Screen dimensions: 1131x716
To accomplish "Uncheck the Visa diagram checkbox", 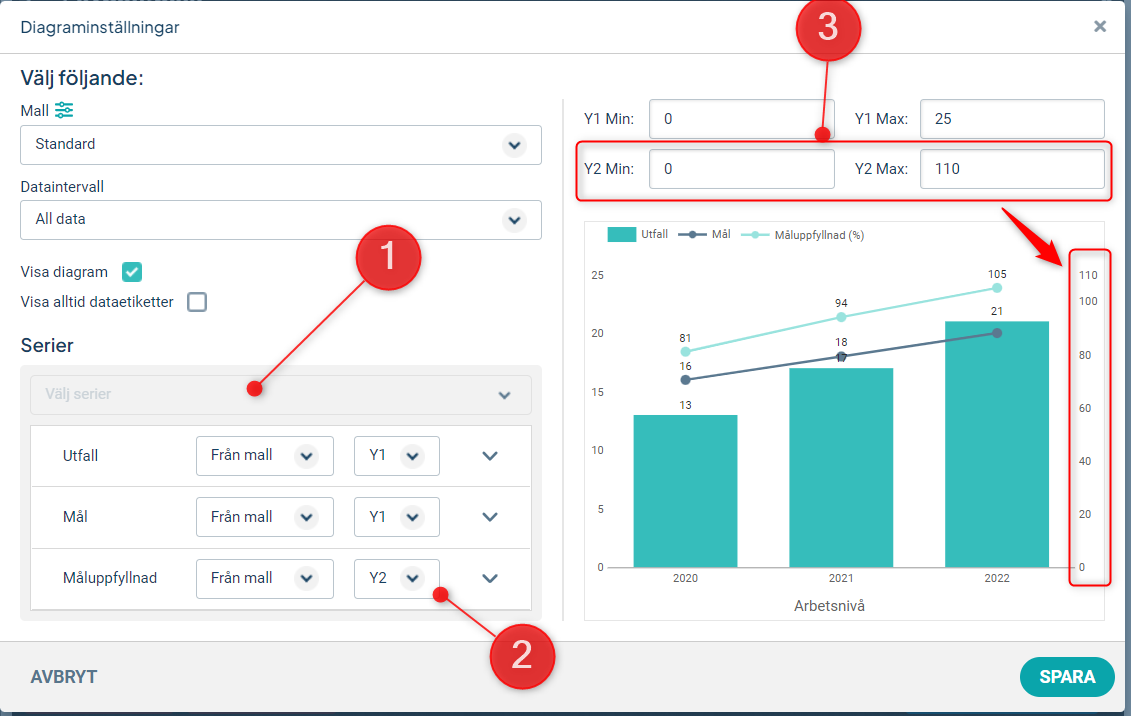I will (132, 272).
